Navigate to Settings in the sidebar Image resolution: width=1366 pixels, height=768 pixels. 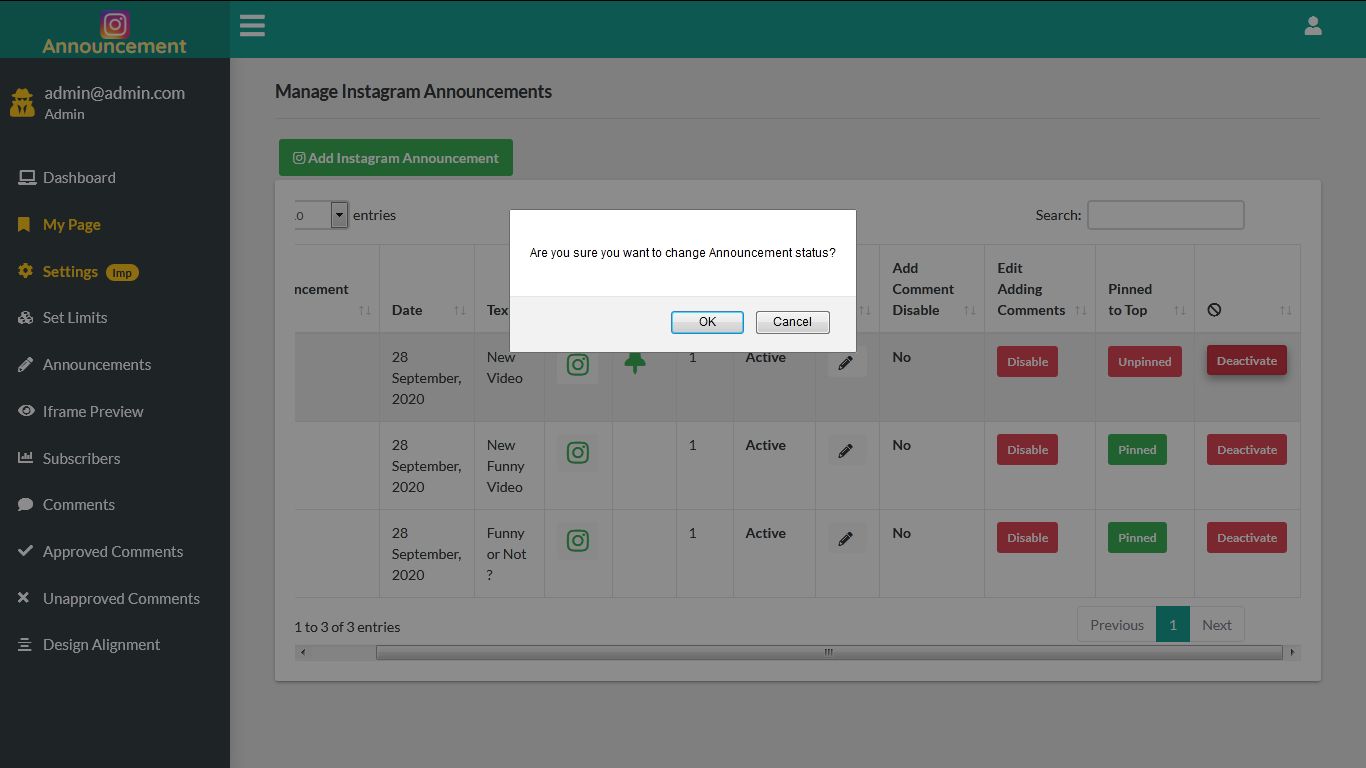click(x=70, y=271)
